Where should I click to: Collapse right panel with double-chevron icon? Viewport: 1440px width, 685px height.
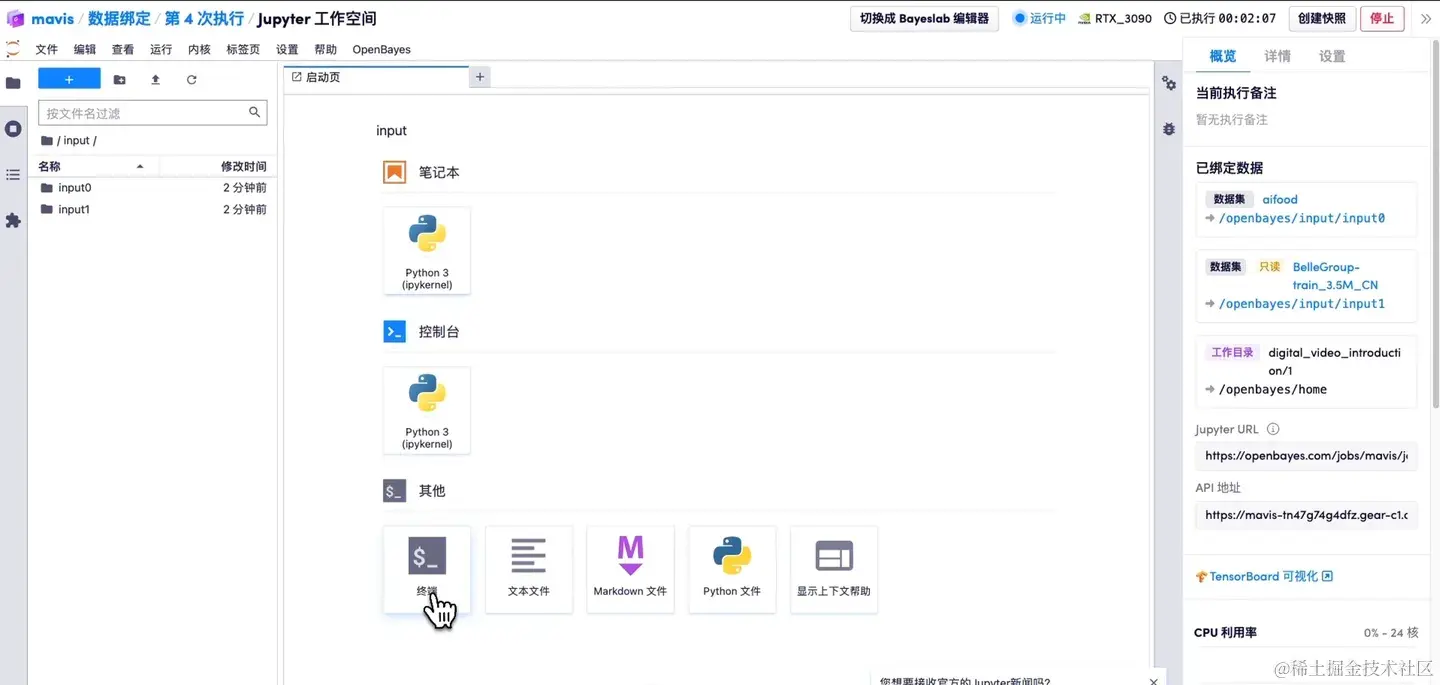click(x=1426, y=19)
